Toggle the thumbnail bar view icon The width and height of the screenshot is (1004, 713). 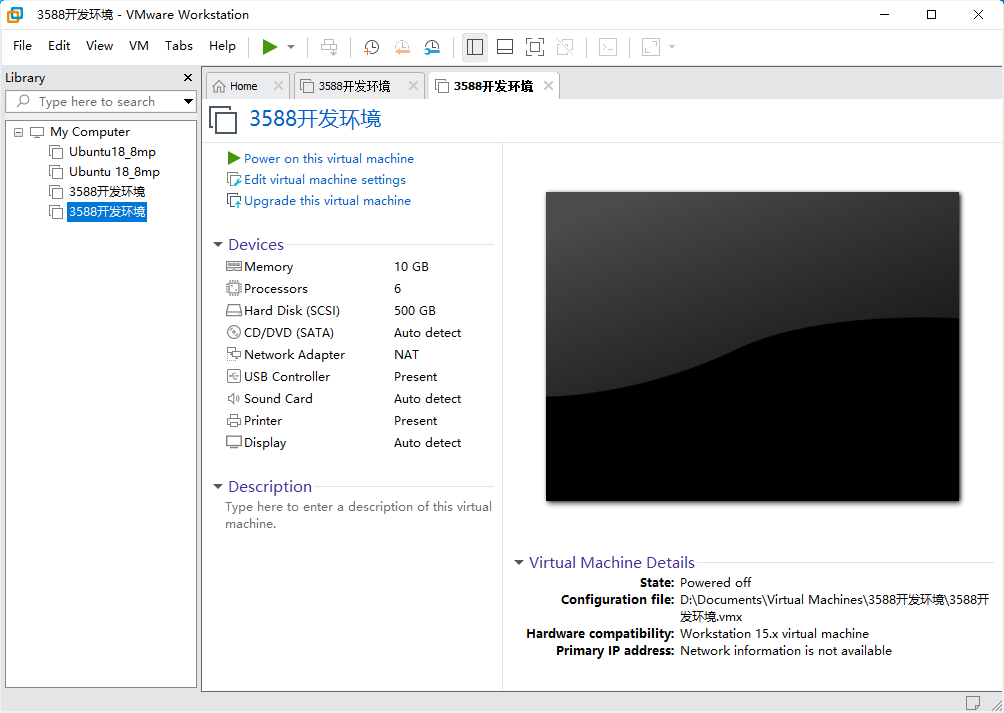point(505,47)
